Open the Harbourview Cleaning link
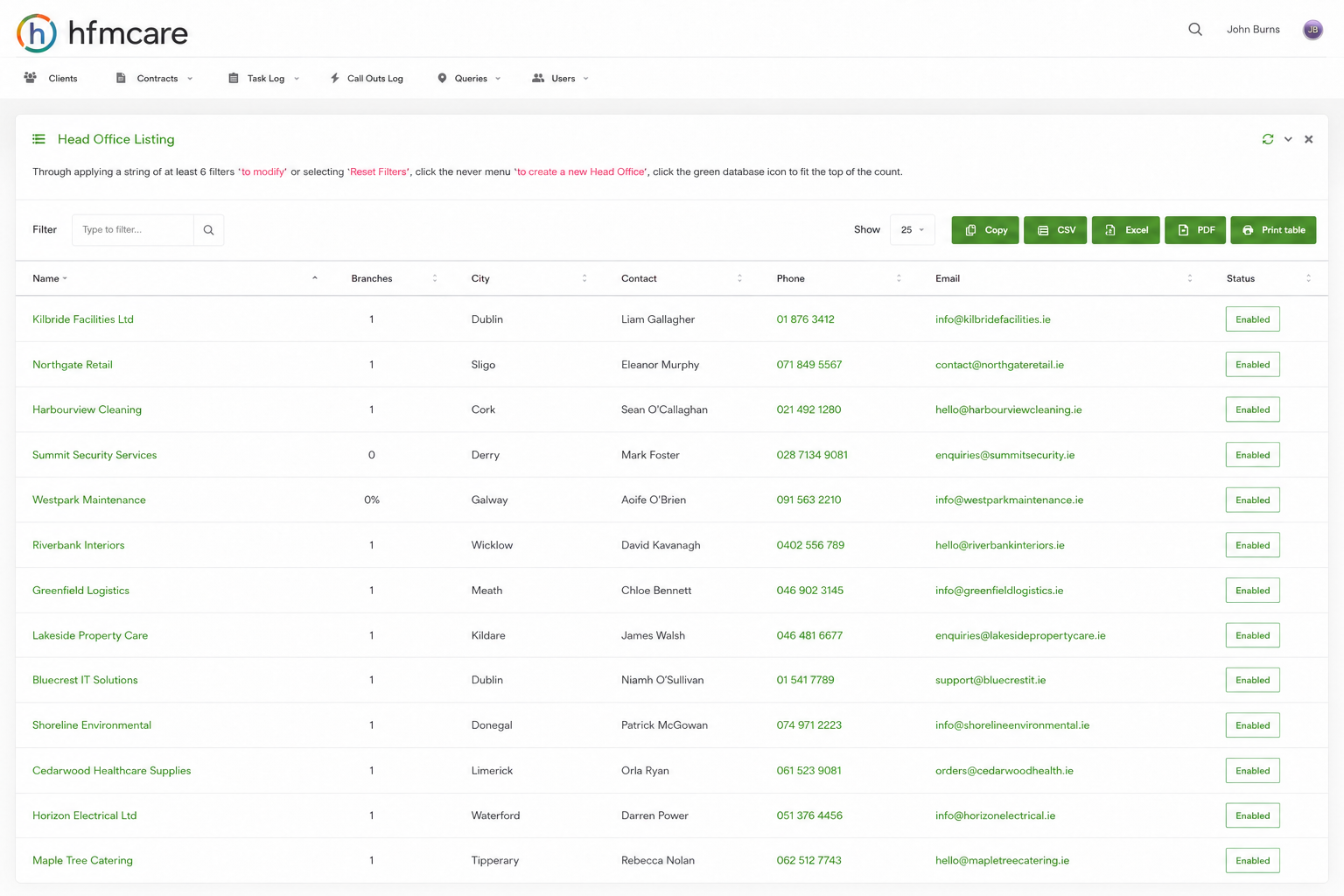 87,409
